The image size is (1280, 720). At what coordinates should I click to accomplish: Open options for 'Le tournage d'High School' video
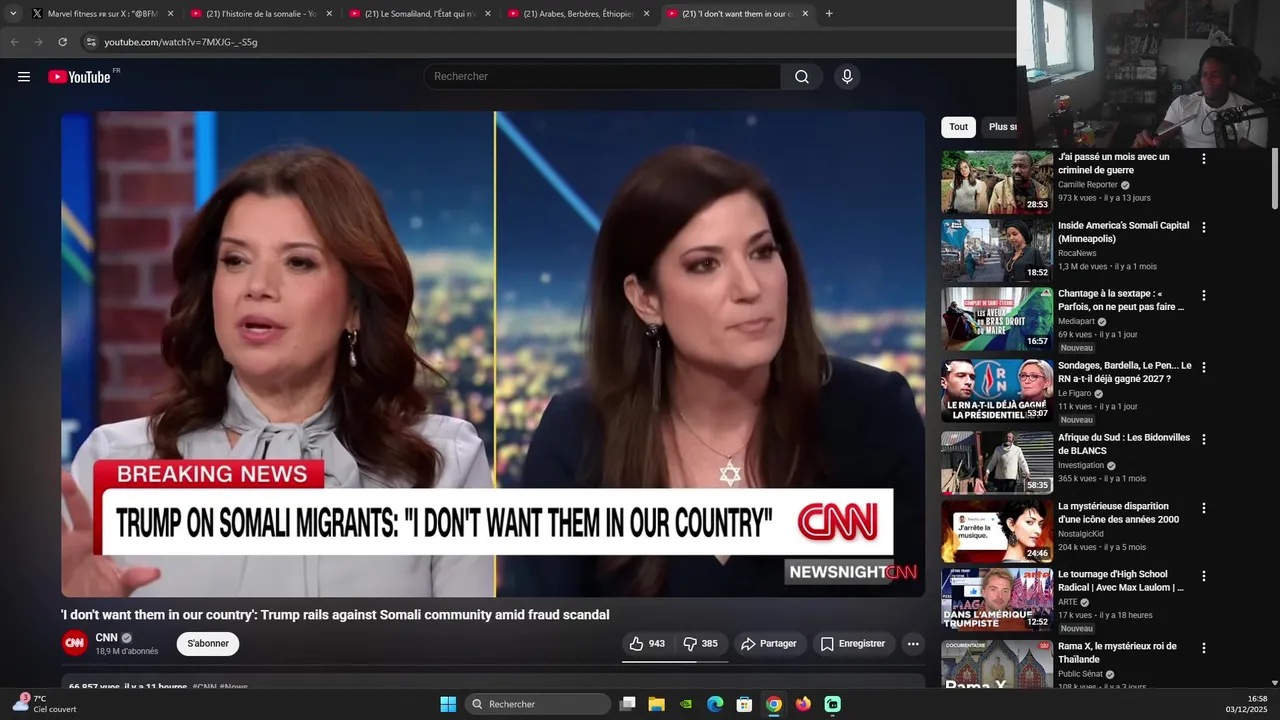[x=1204, y=576]
